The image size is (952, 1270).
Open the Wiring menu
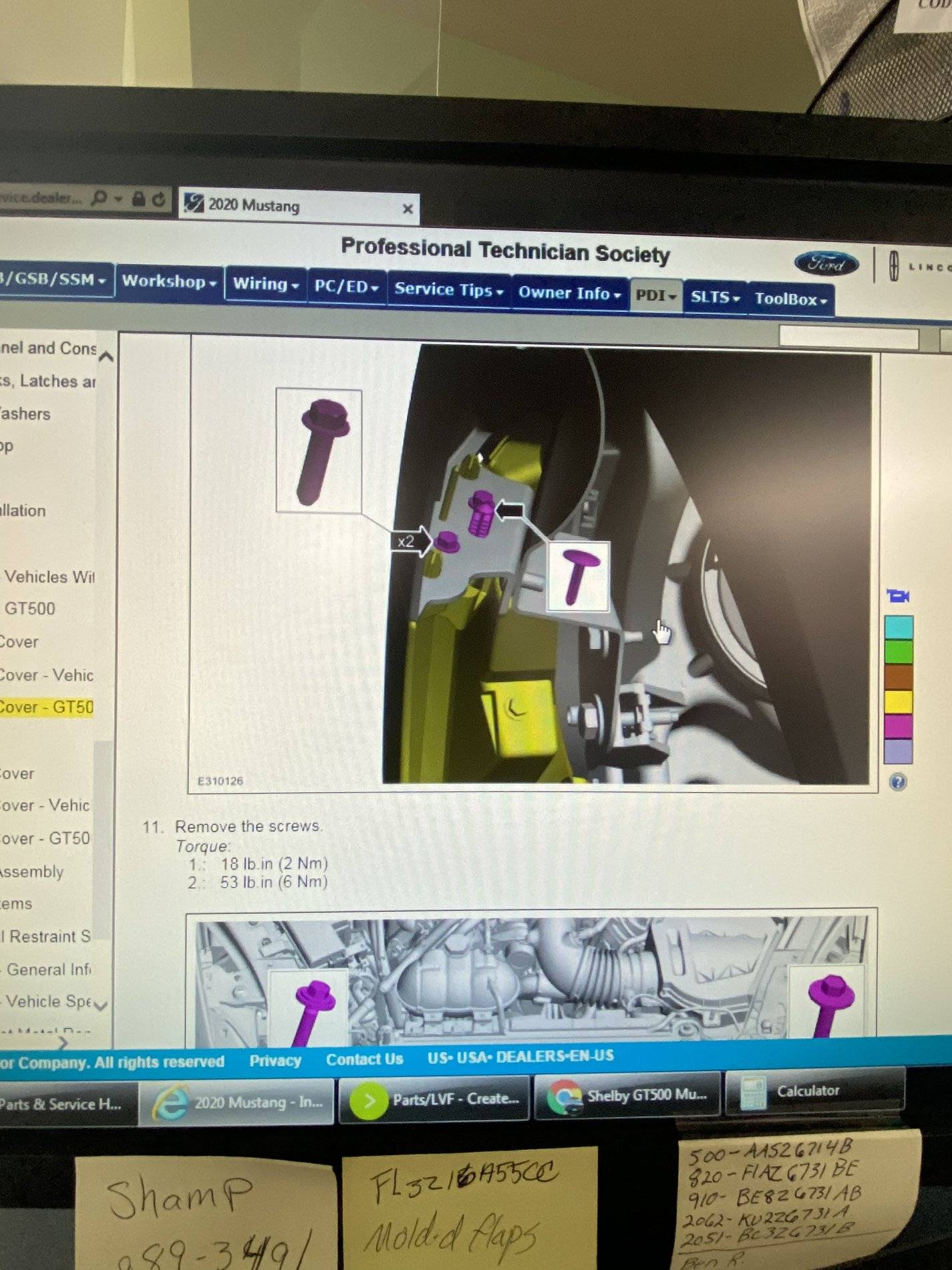tap(265, 284)
